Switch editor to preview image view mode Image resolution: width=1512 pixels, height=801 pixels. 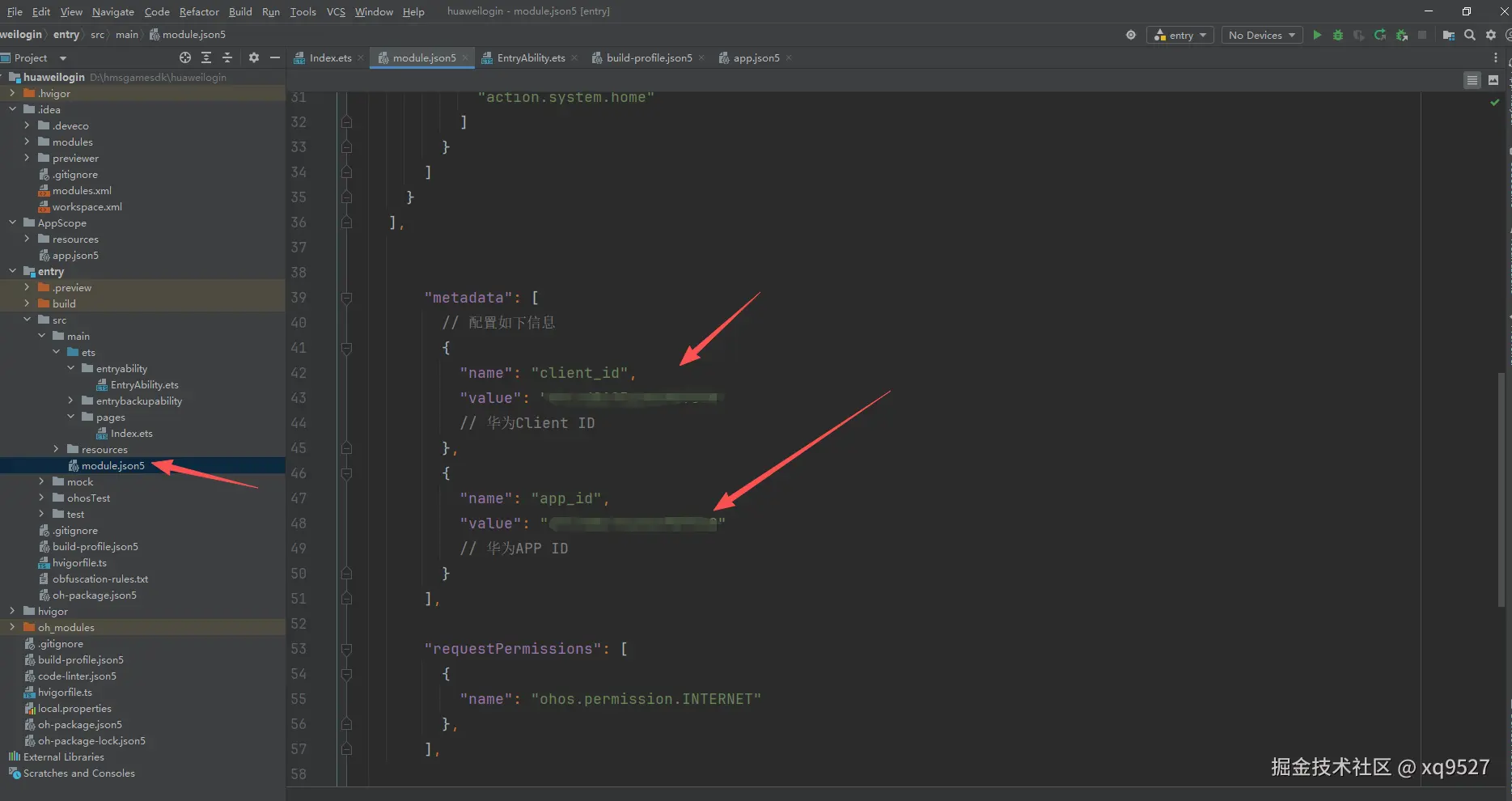click(x=1493, y=80)
